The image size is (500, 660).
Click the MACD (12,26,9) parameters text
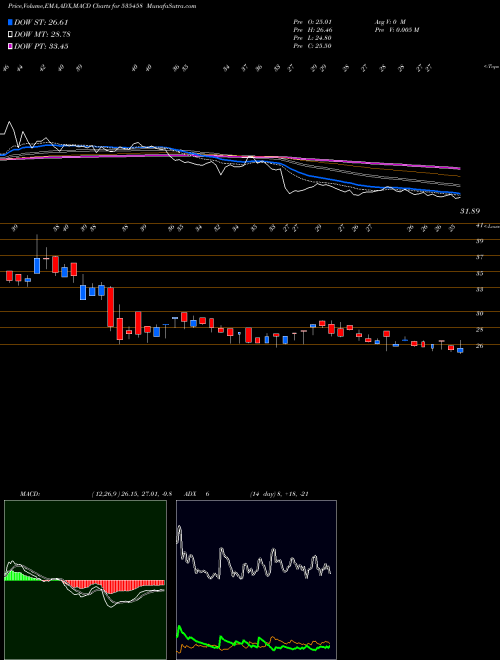tap(131, 494)
